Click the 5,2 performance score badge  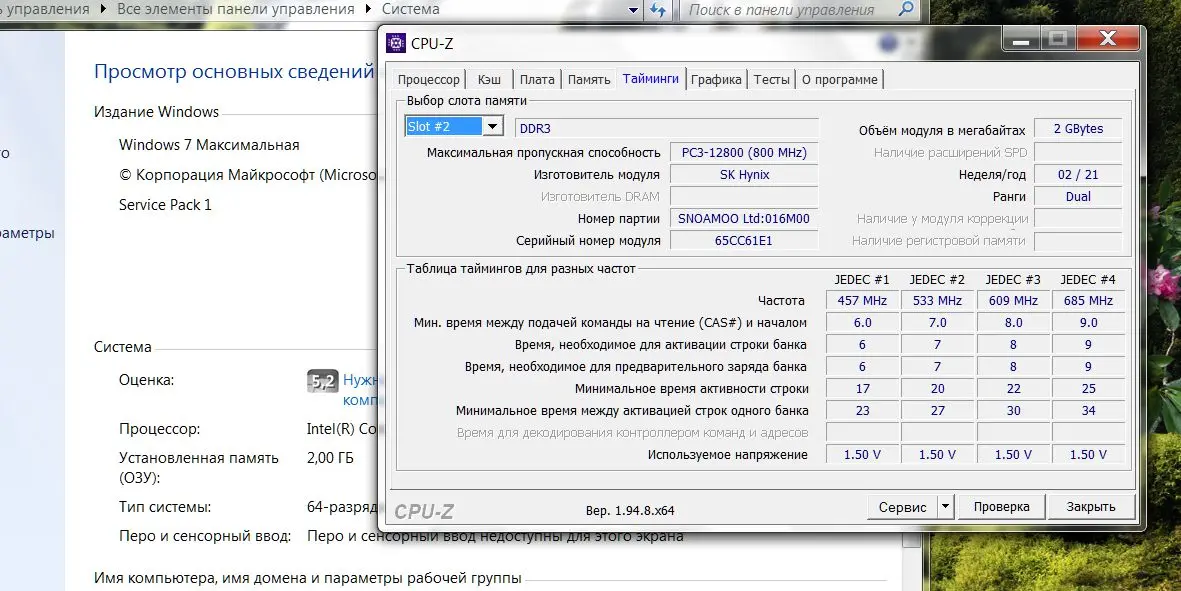[322, 381]
